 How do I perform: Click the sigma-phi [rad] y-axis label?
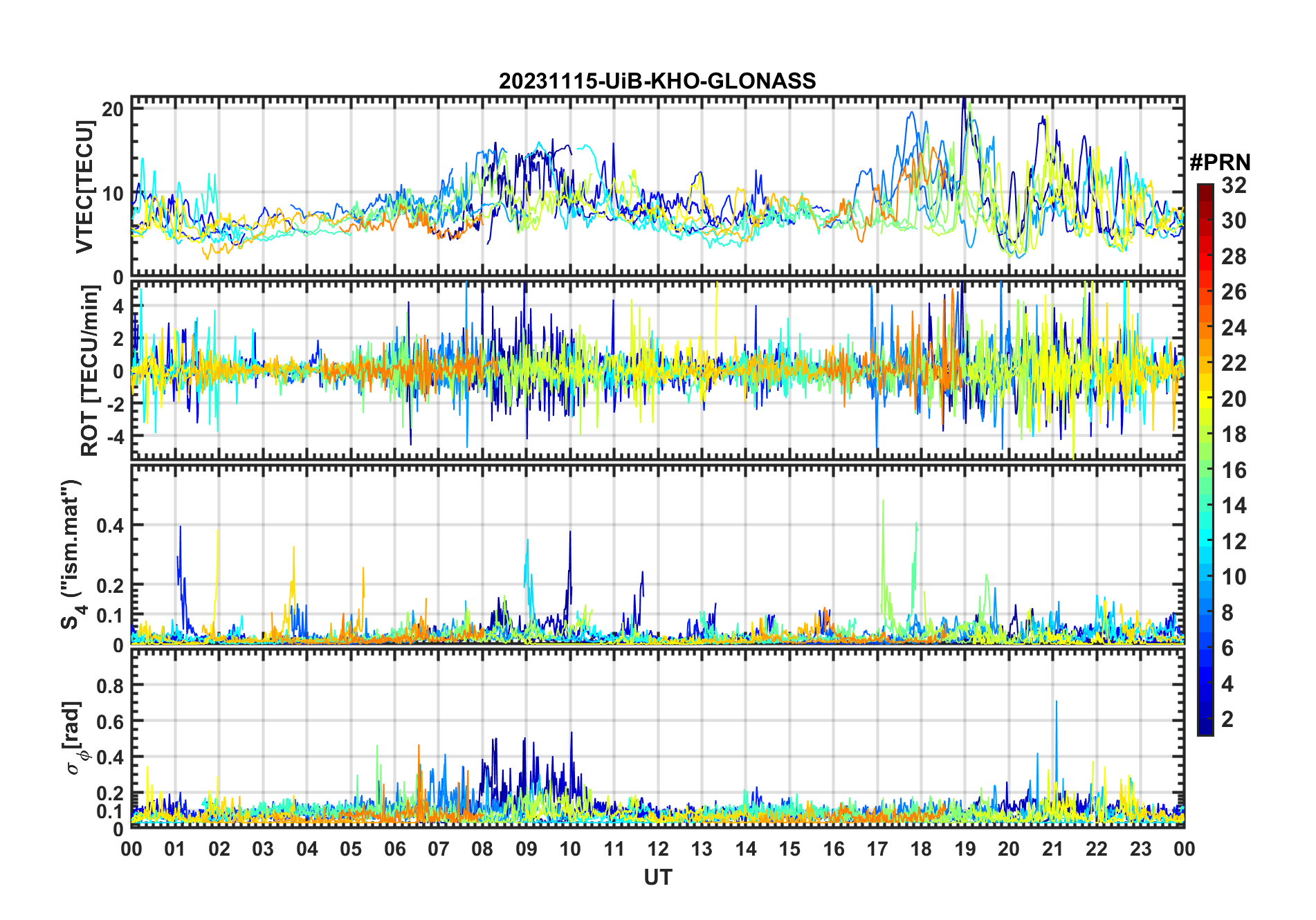click(75, 737)
